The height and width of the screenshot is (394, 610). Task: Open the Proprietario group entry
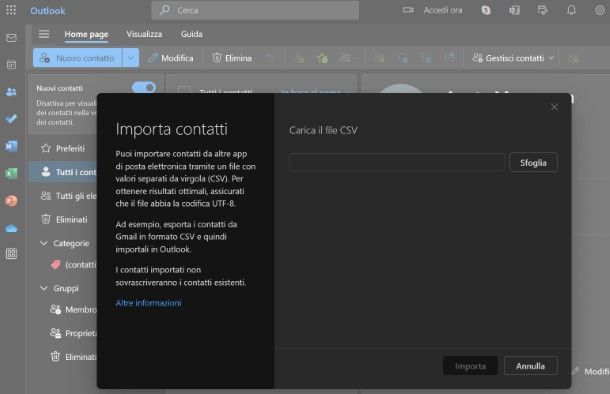pyautogui.click(x=73, y=333)
